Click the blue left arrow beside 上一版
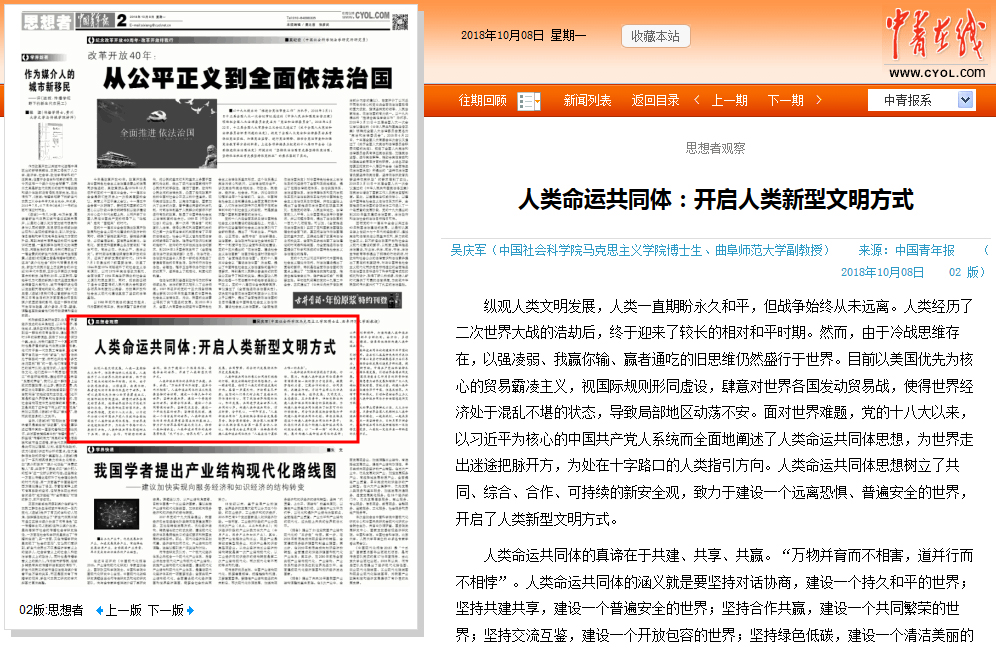 (99, 610)
